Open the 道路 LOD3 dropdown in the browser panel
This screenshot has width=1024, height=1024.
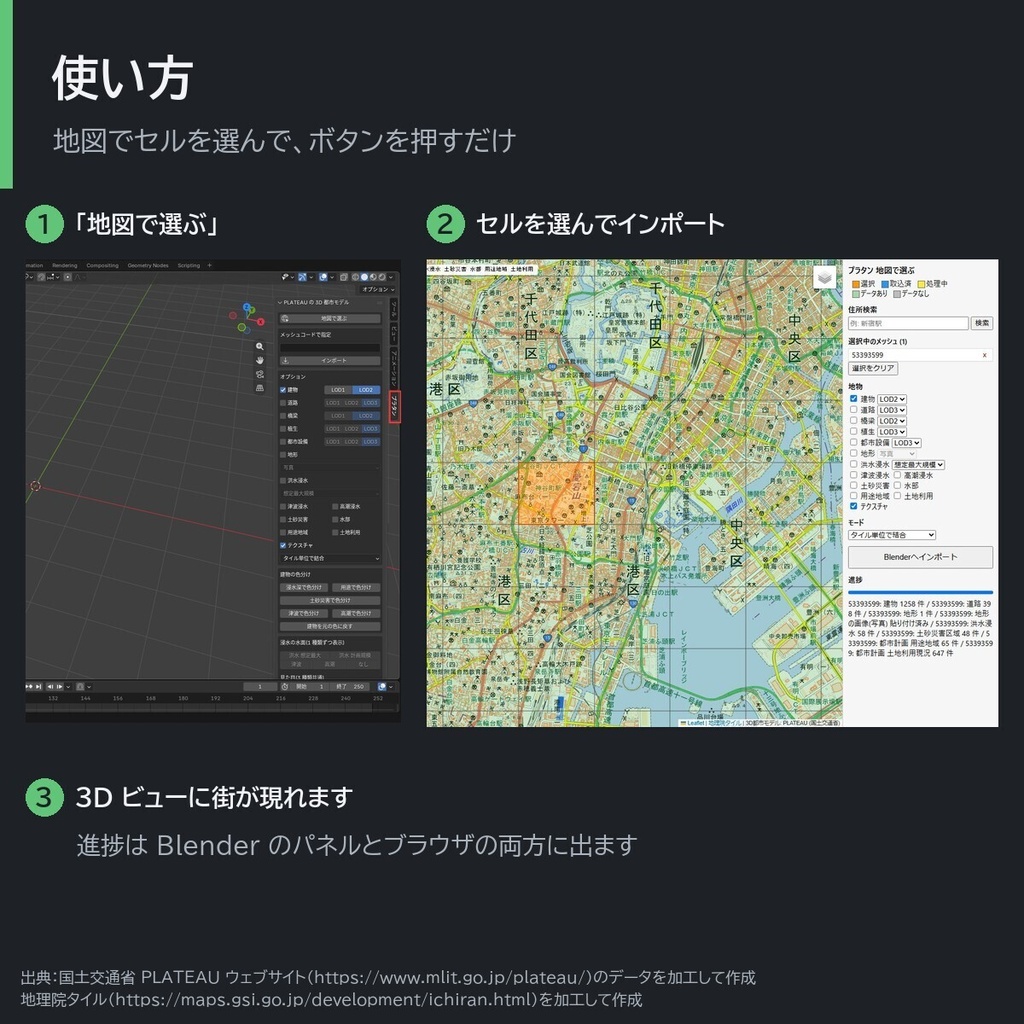pos(892,410)
